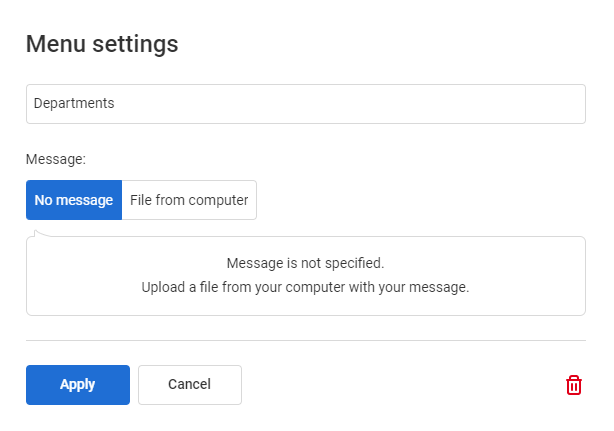The image size is (614, 431).
Task: Click the Menu settings heading
Action: click(102, 43)
